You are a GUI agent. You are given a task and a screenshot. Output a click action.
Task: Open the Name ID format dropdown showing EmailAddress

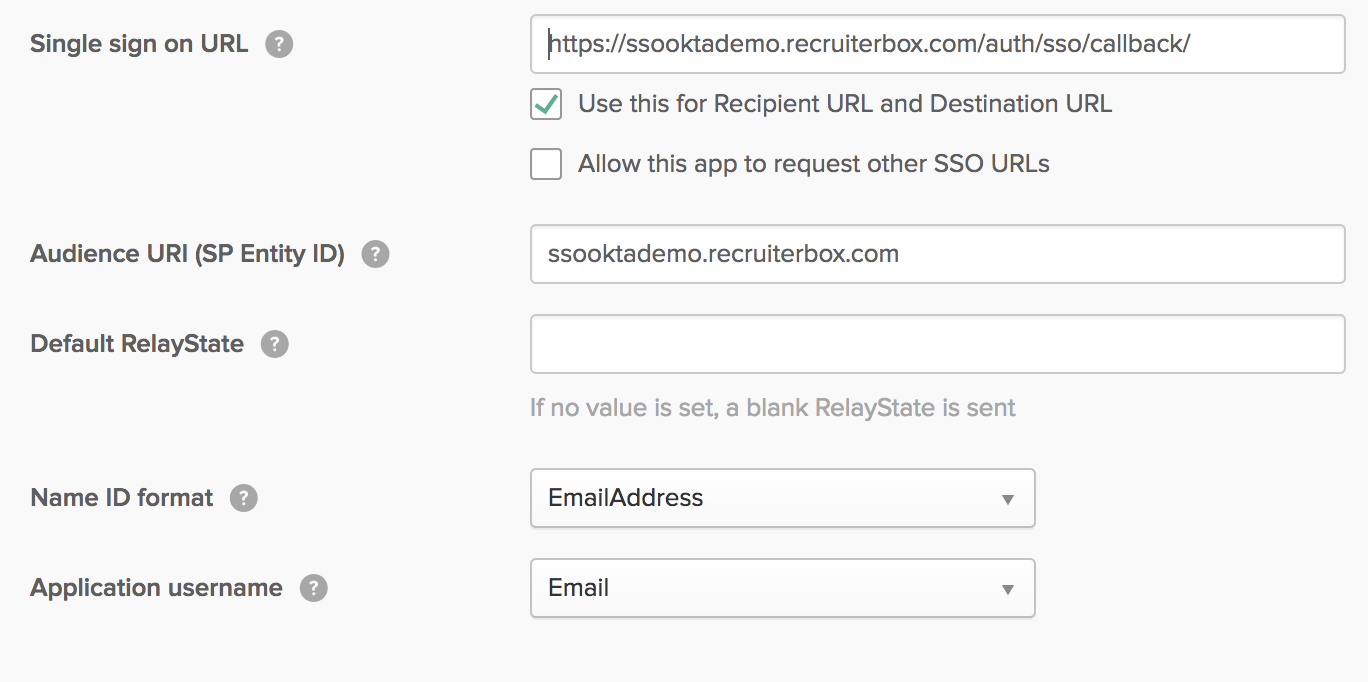pyautogui.click(x=782, y=498)
